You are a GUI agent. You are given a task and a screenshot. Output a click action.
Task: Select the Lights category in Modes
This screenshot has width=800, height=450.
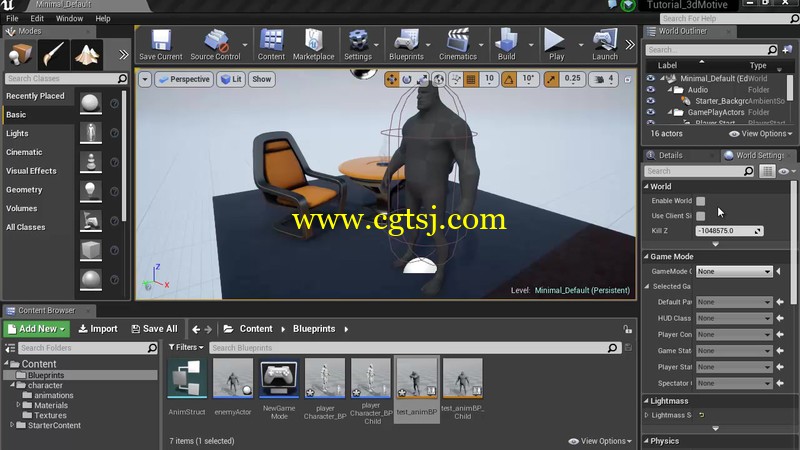[17, 133]
